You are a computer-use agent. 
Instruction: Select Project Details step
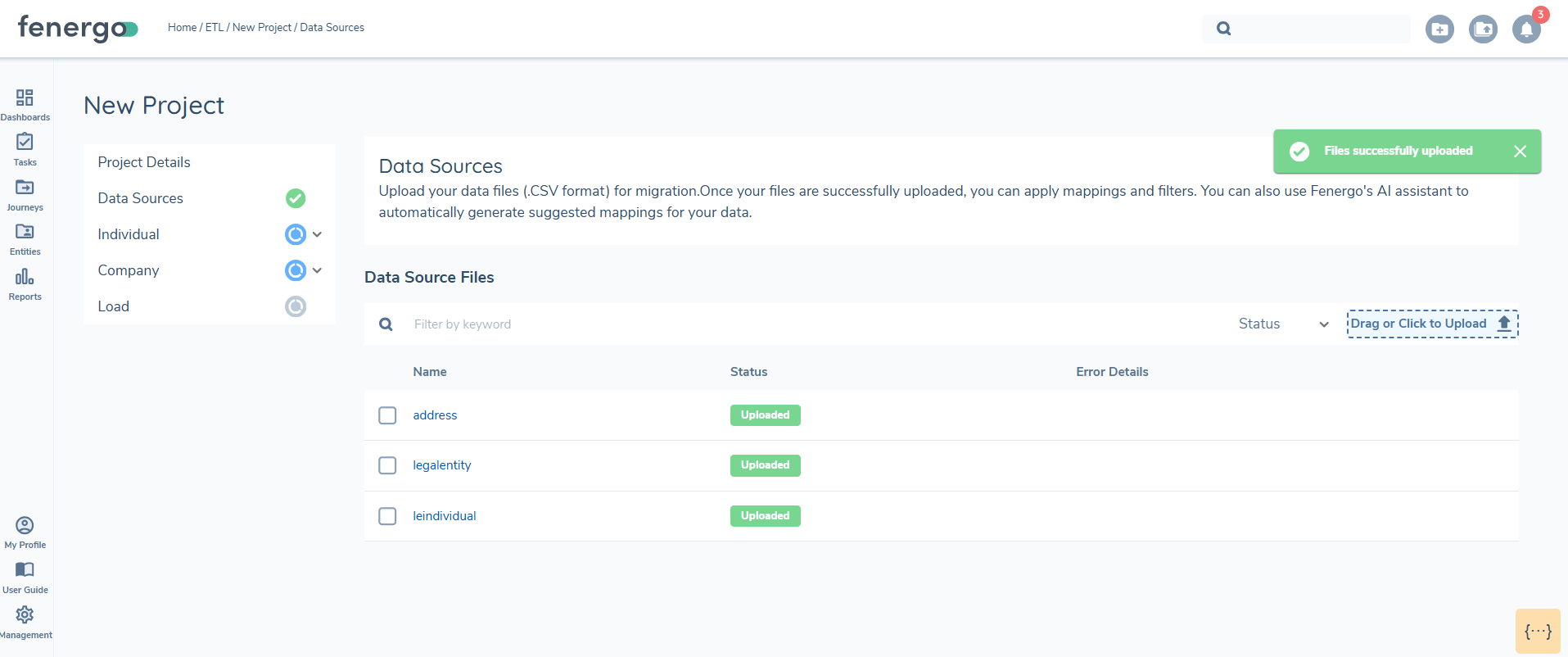tap(144, 162)
